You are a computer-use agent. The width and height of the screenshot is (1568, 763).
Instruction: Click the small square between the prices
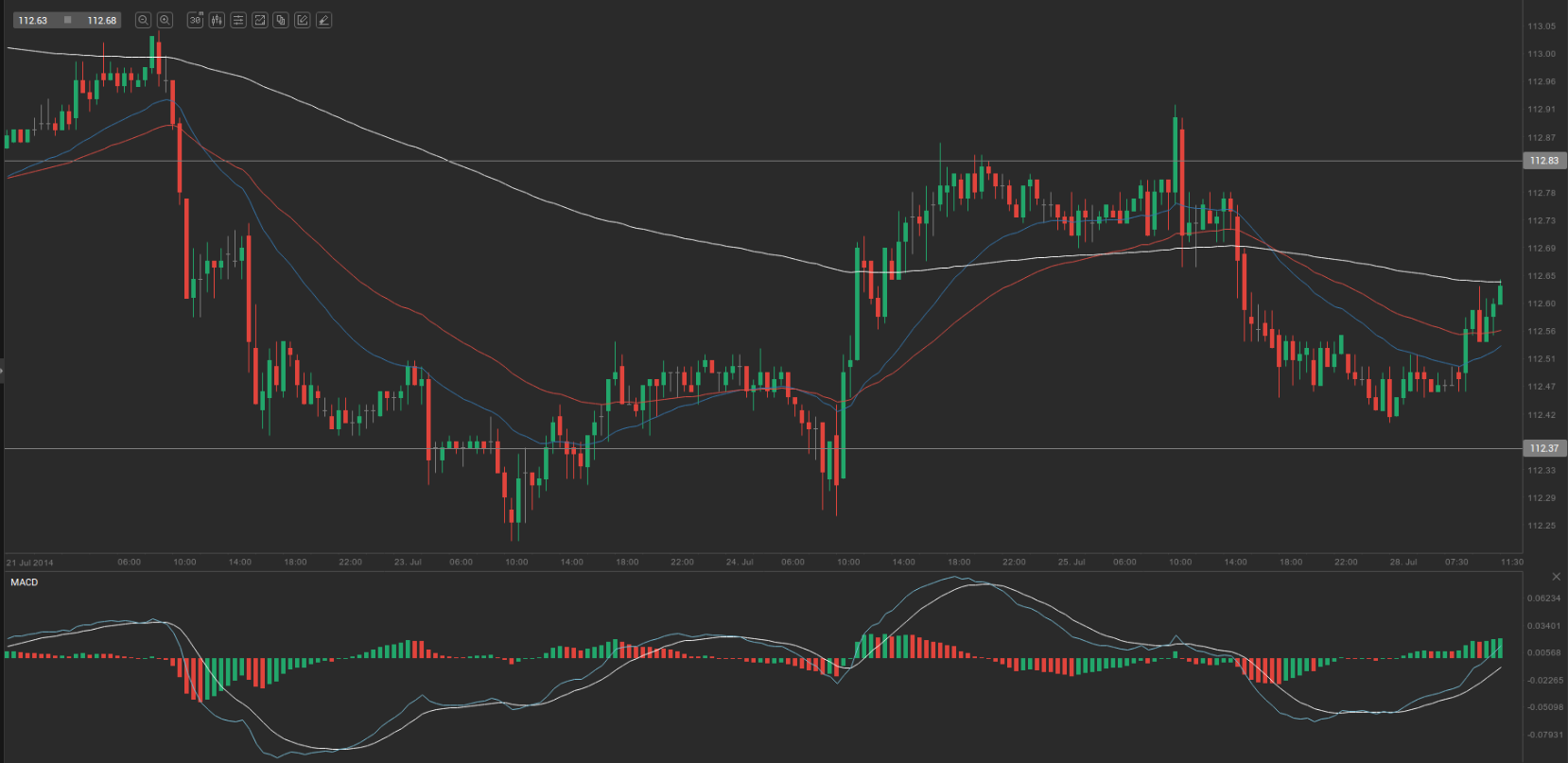tap(67, 20)
